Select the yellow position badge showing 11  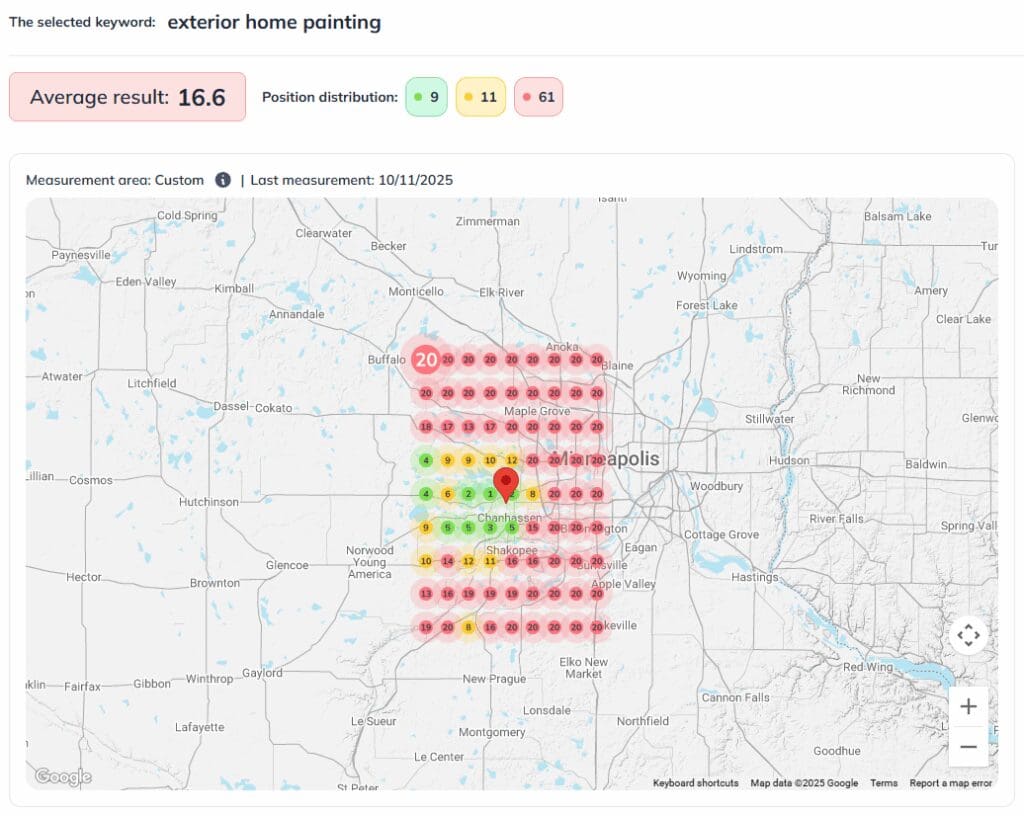480,97
